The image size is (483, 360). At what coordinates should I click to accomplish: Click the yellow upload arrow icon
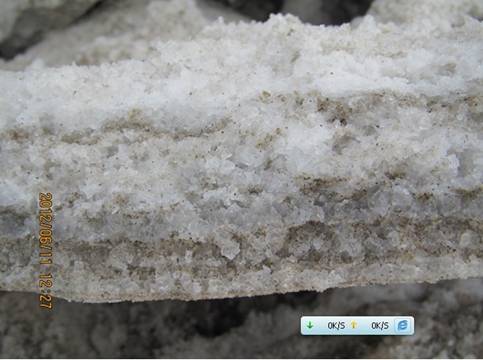click(354, 325)
